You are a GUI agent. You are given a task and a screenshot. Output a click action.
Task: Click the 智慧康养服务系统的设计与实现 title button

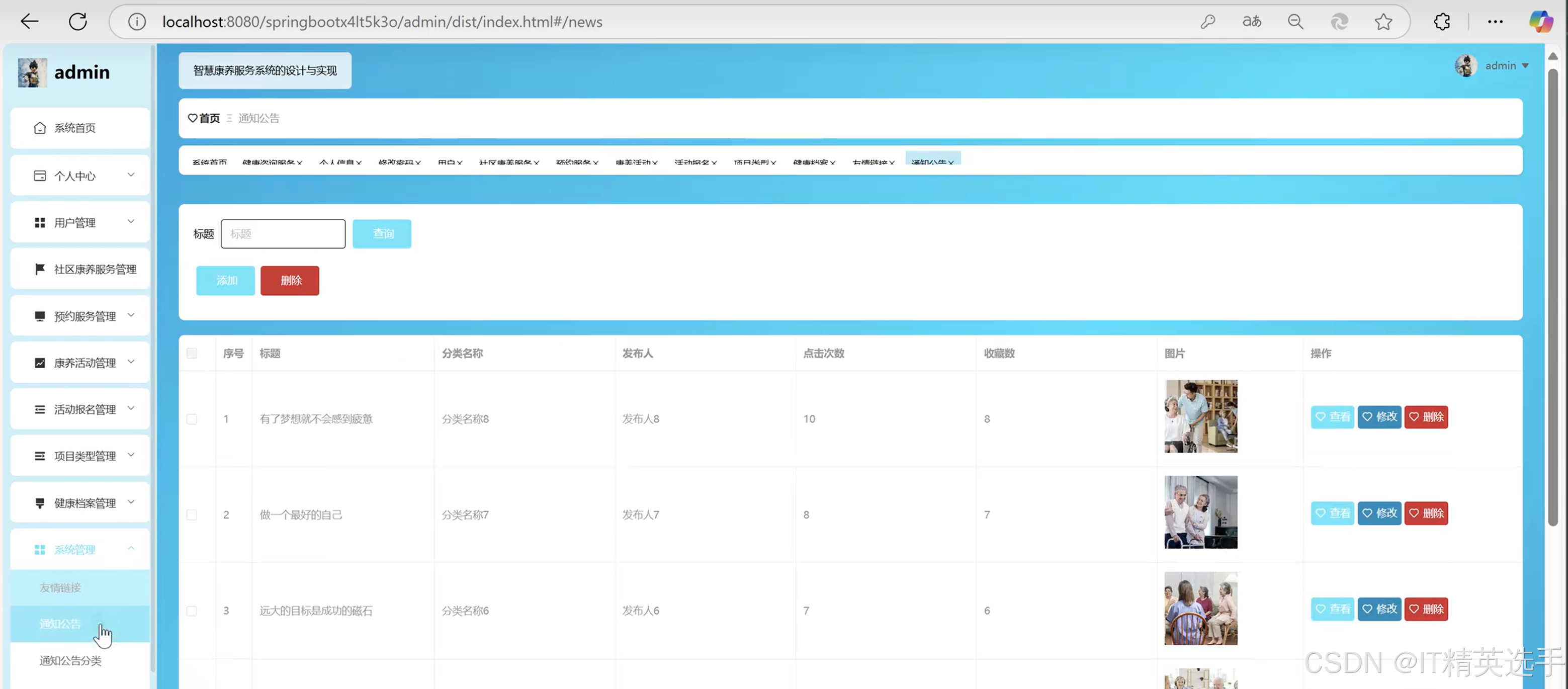265,70
